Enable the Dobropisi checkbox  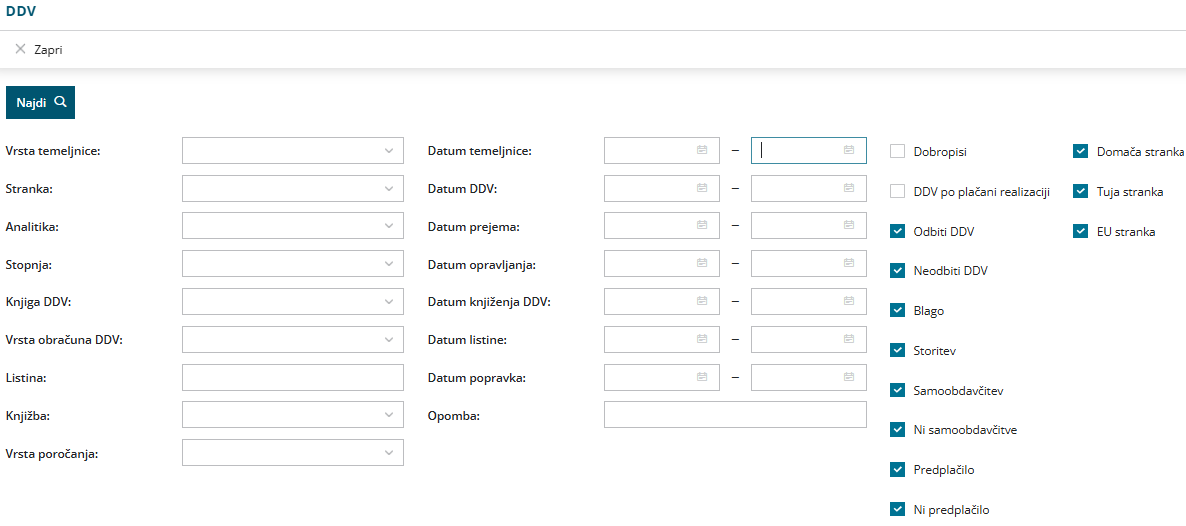pos(897,152)
